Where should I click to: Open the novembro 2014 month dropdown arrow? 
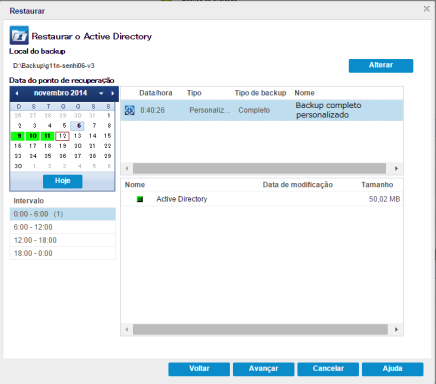(101, 93)
